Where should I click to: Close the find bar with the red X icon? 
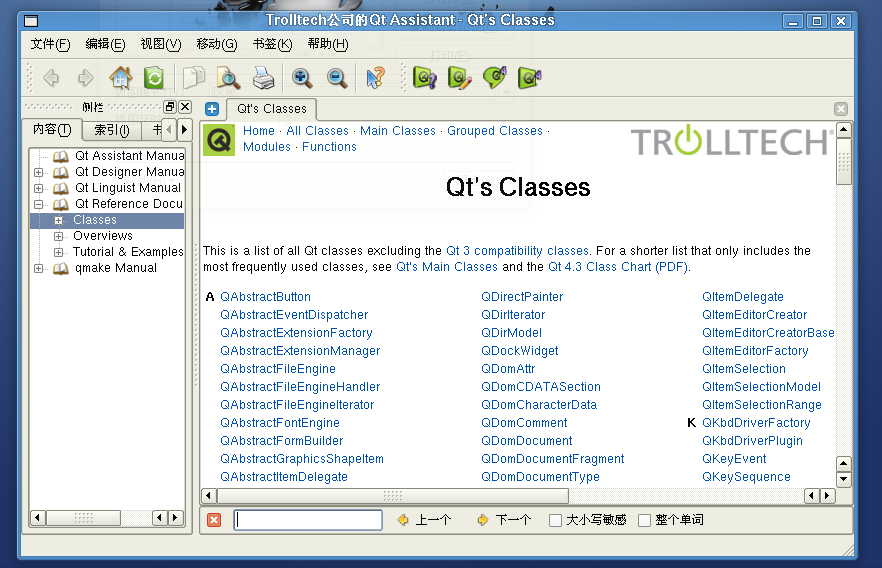pyautogui.click(x=214, y=520)
